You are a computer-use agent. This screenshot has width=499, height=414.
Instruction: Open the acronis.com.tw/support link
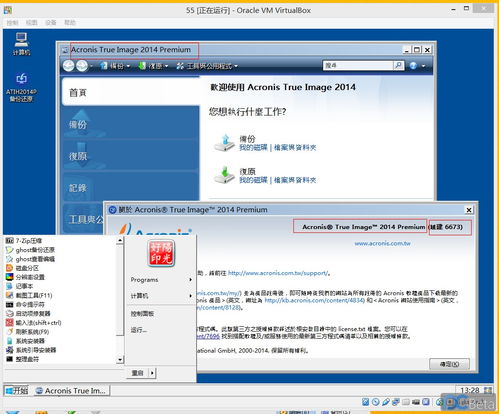[x=278, y=273]
